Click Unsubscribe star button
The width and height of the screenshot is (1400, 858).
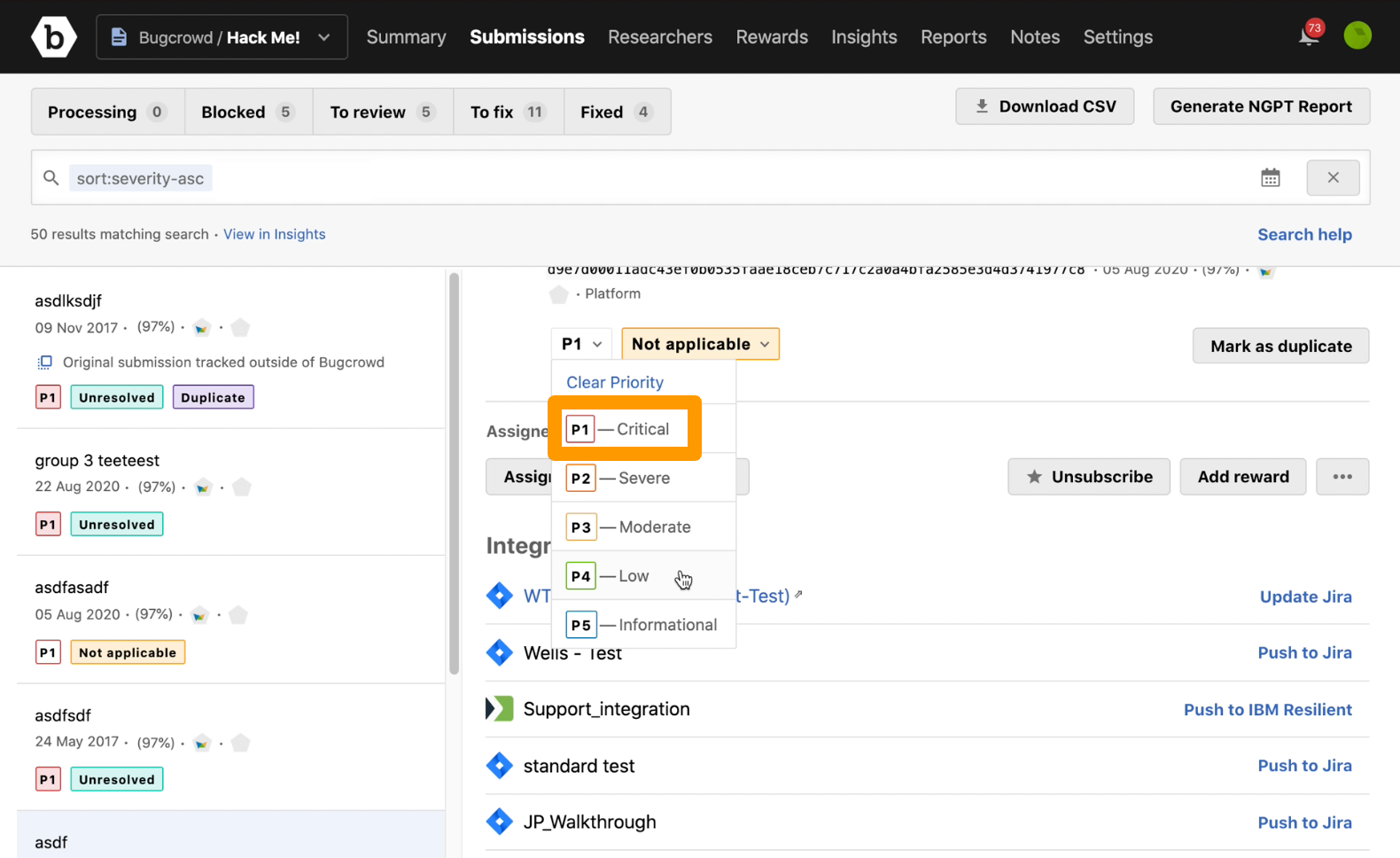[x=1089, y=477]
